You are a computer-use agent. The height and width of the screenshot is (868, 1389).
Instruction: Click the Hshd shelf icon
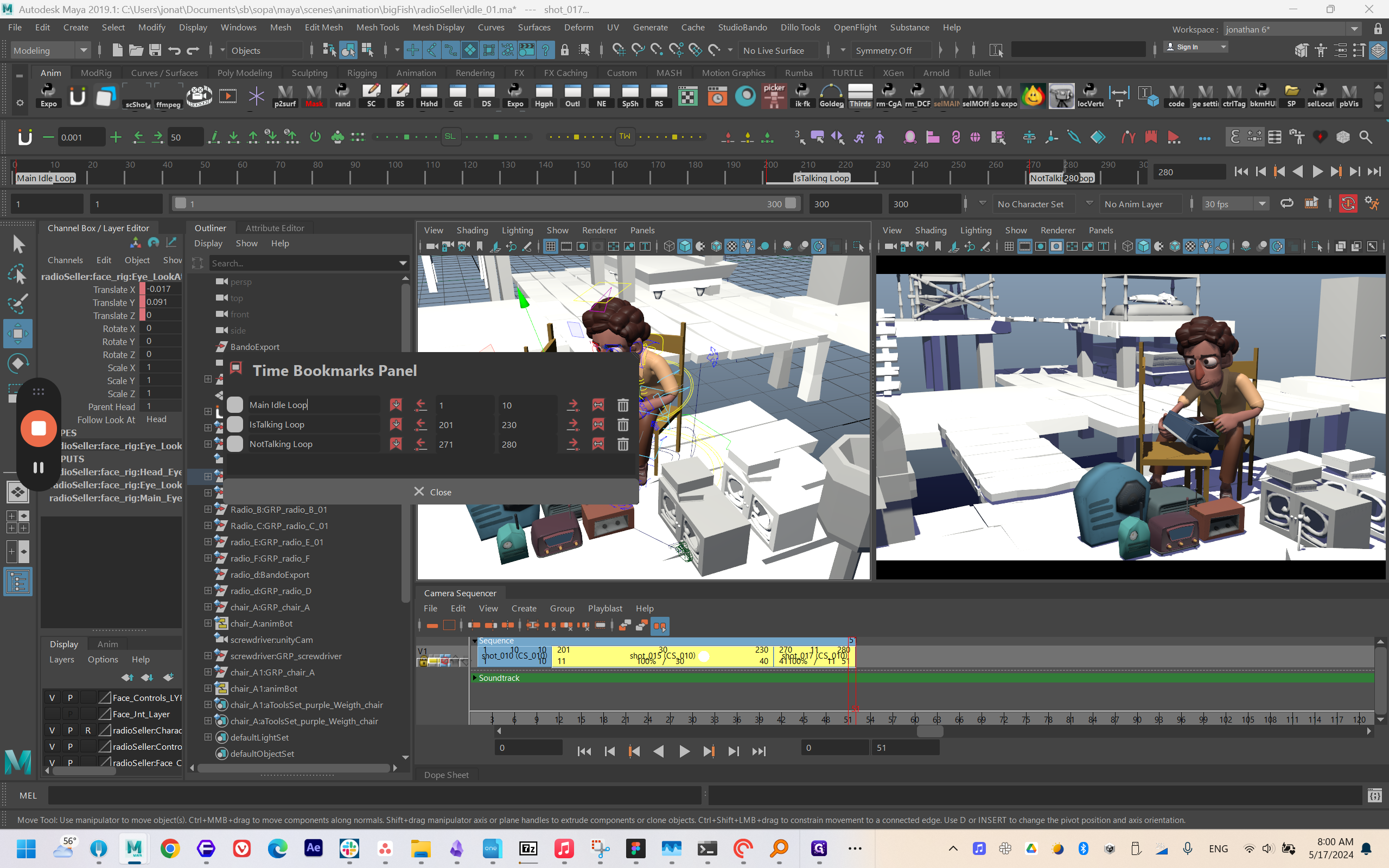[x=429, y=95]
